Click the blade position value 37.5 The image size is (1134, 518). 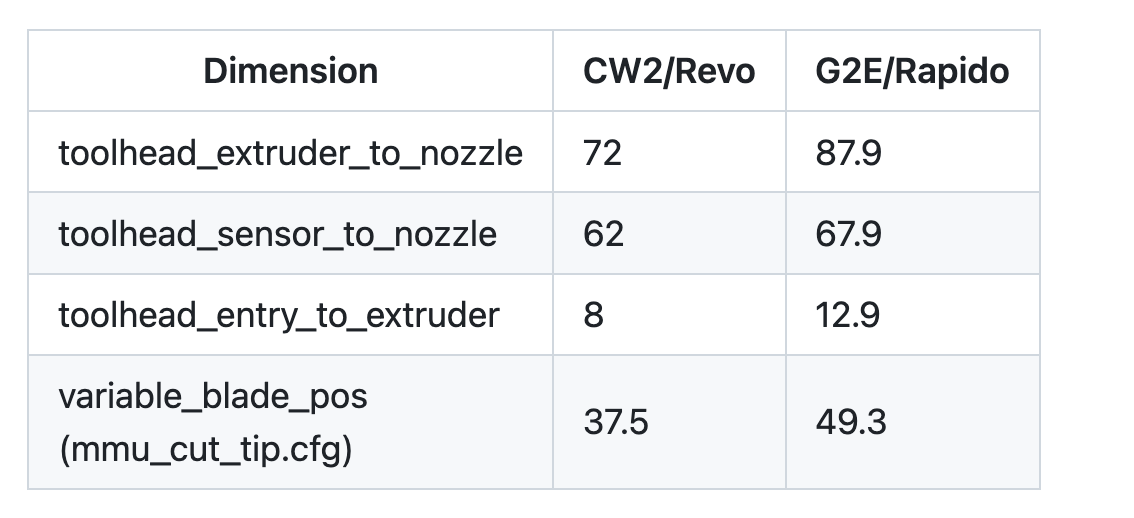coord(615,423)
